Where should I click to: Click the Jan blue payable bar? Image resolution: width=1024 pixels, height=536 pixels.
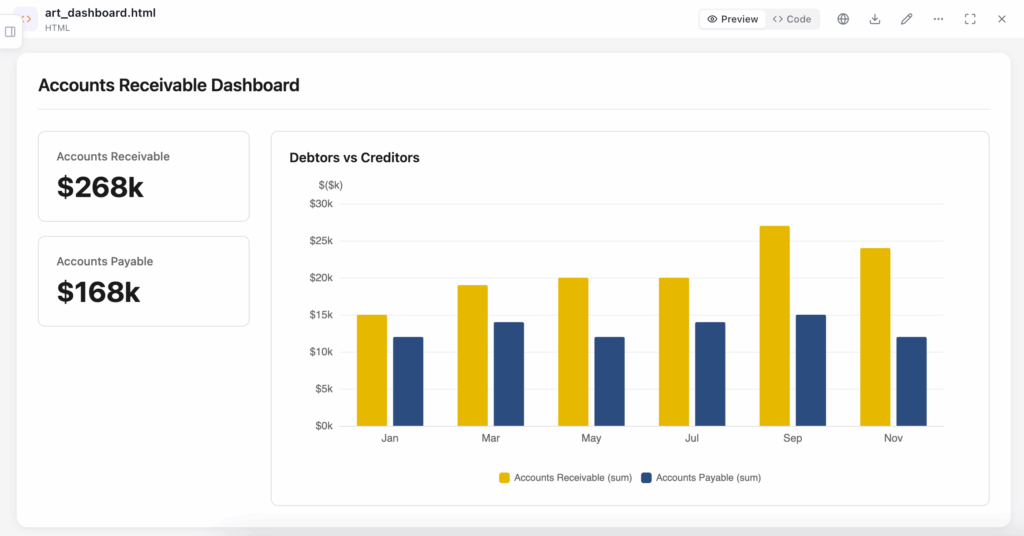(408, 381)
